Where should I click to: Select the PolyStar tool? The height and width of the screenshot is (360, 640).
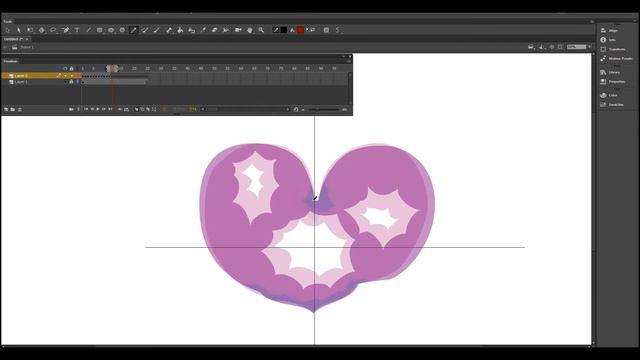click(x=122, y=30)
